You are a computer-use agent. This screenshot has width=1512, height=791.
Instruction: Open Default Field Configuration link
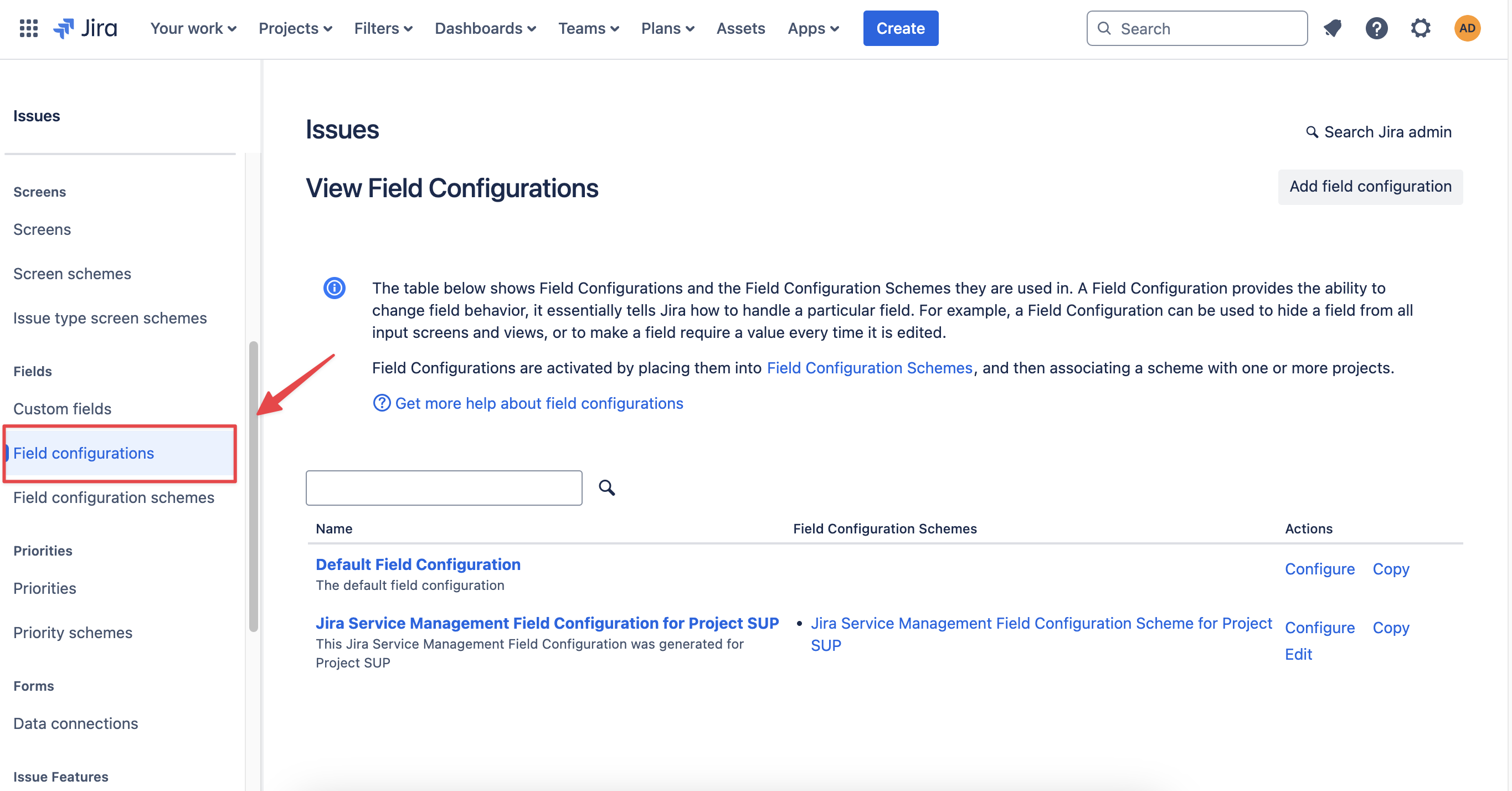(x=418, y=564)
